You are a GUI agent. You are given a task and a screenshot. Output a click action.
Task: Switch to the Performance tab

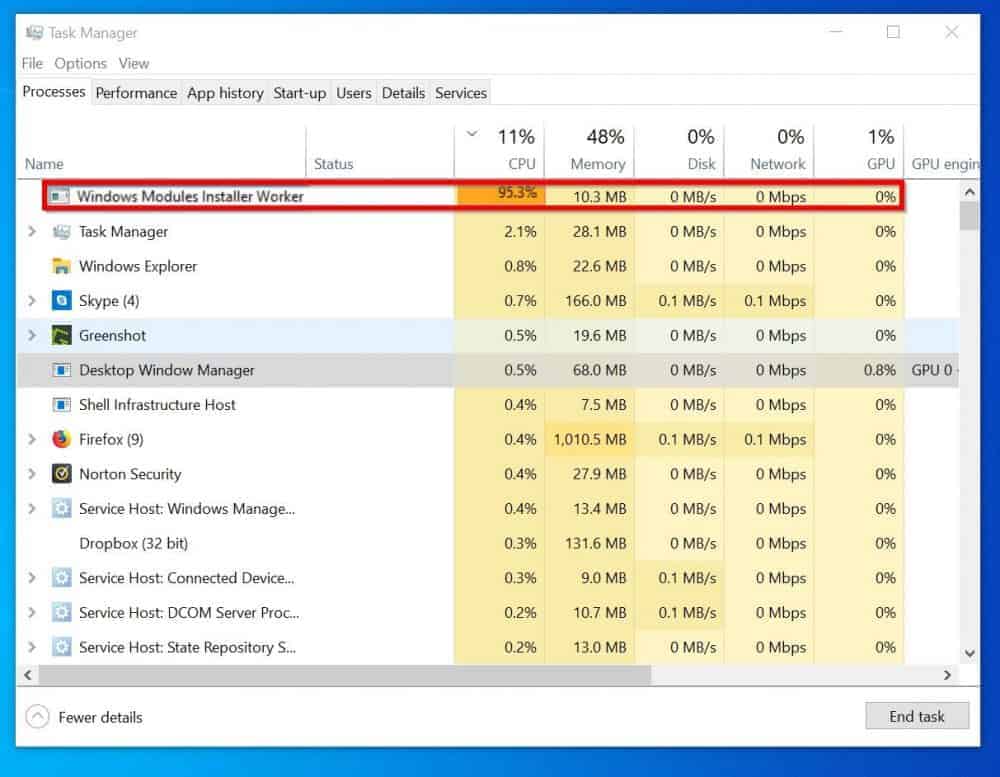click(136, 92)
